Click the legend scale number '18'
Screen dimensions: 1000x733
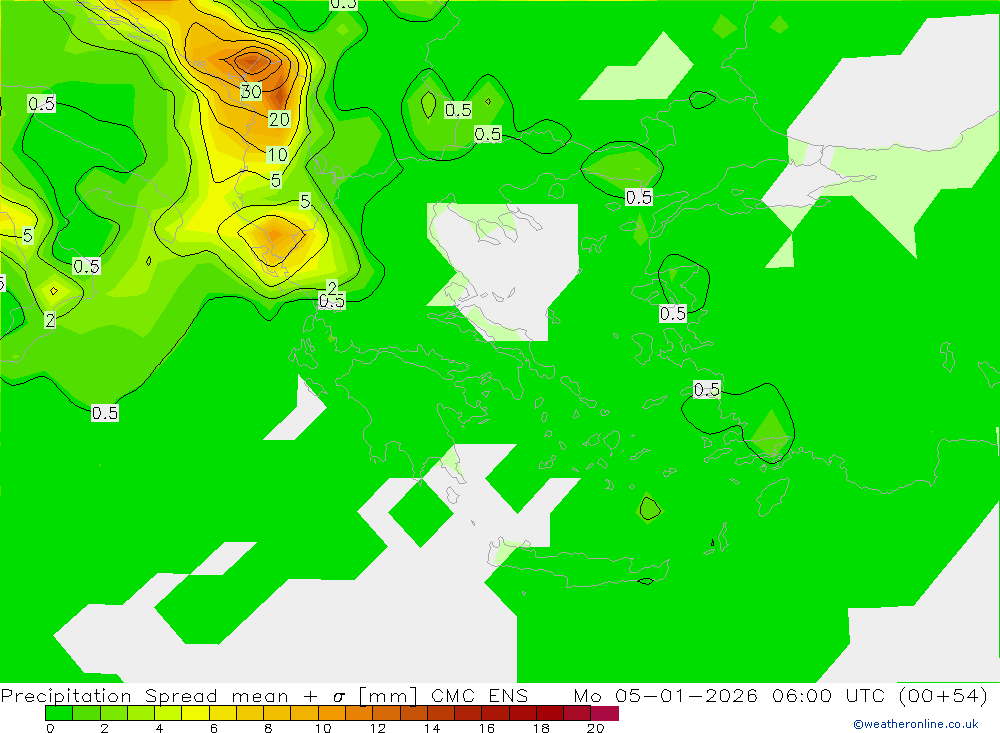pos(541,728)
